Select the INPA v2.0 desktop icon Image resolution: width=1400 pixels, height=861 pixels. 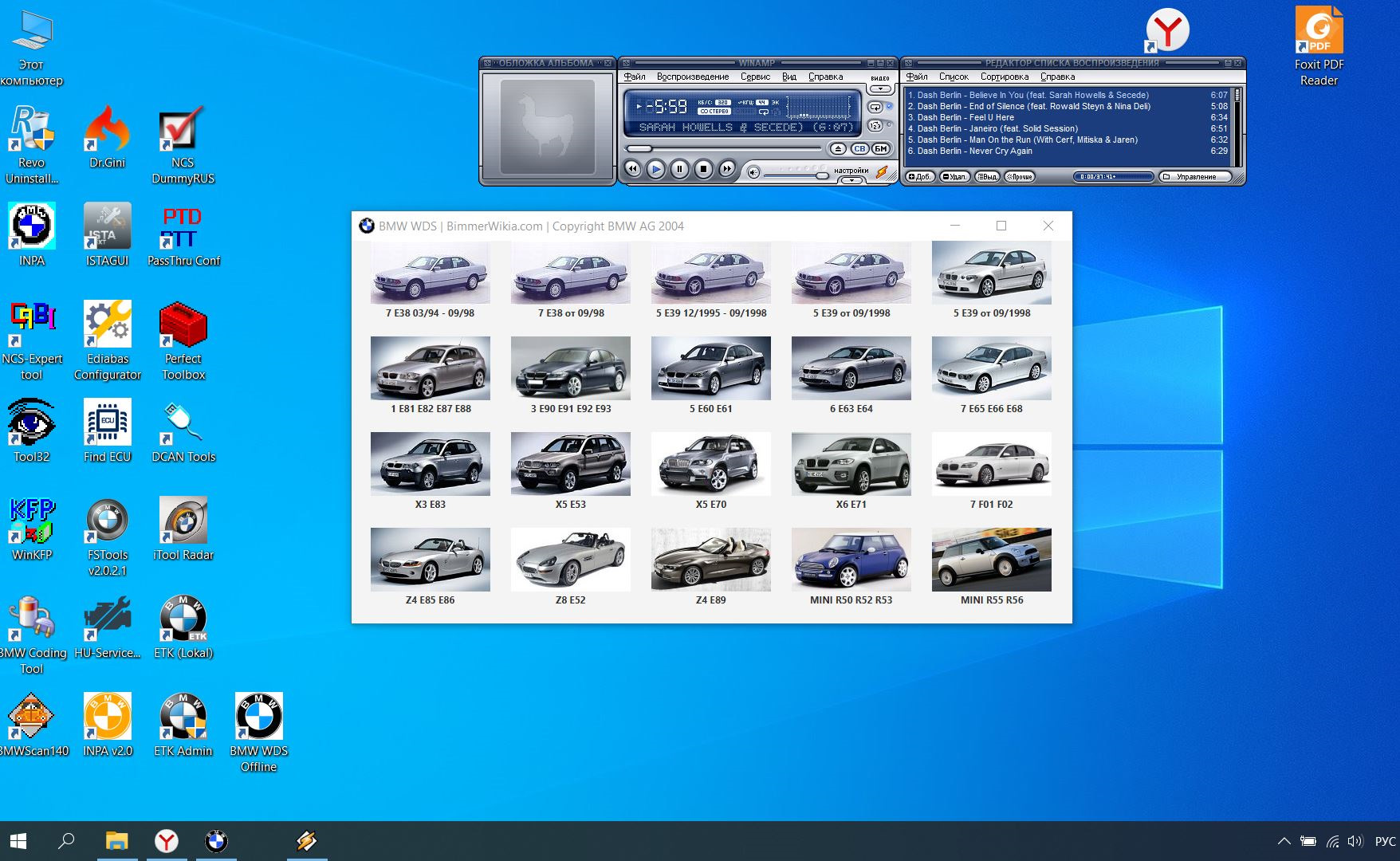(107, 725)
